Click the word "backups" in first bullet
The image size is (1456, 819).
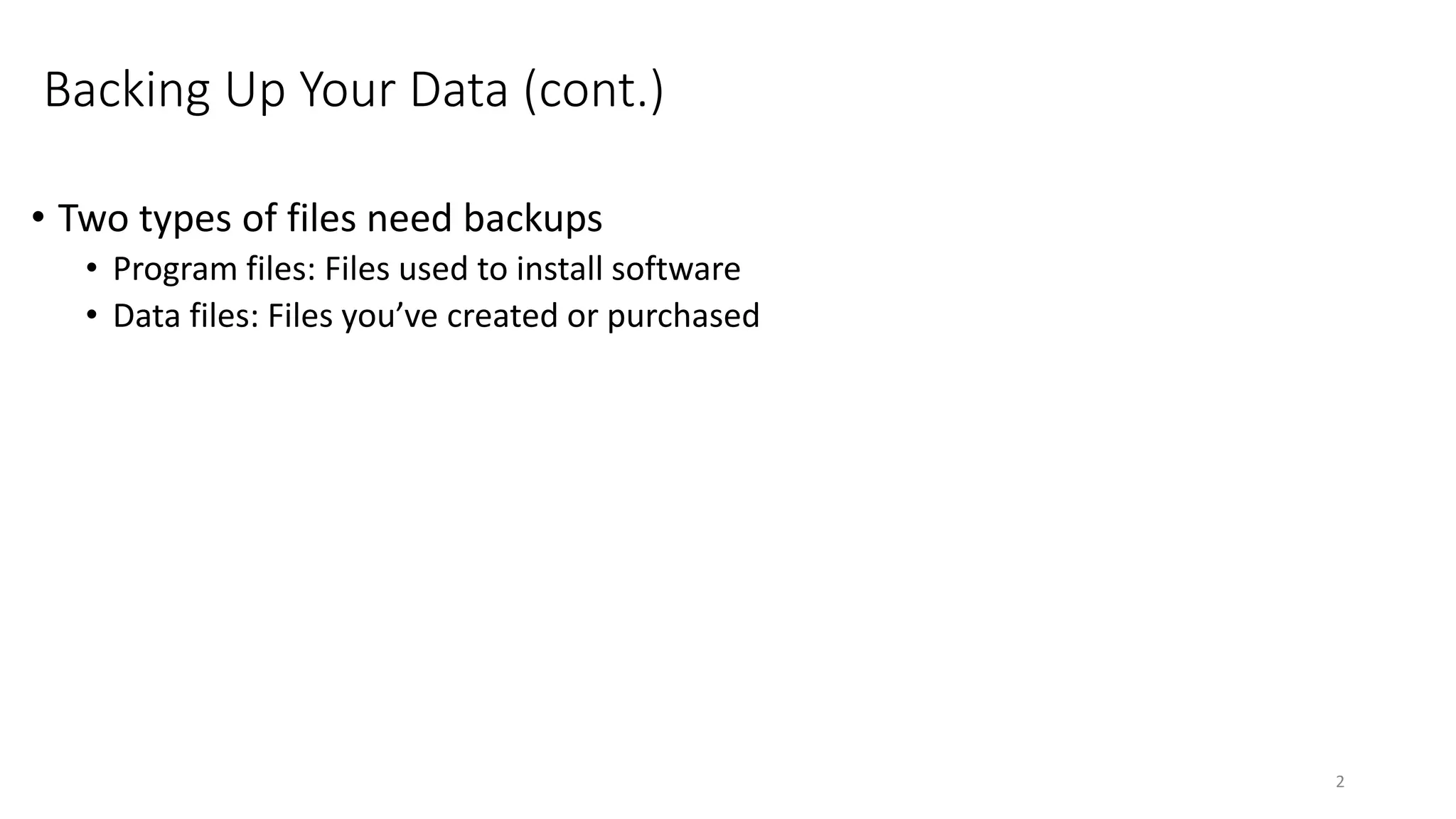pyautogui.click(x=533, y=218)
